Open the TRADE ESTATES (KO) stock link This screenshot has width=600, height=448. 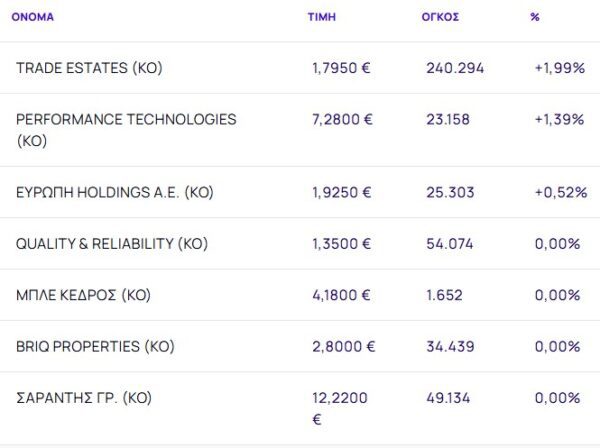pyautogui.click(x=89, y=68)
